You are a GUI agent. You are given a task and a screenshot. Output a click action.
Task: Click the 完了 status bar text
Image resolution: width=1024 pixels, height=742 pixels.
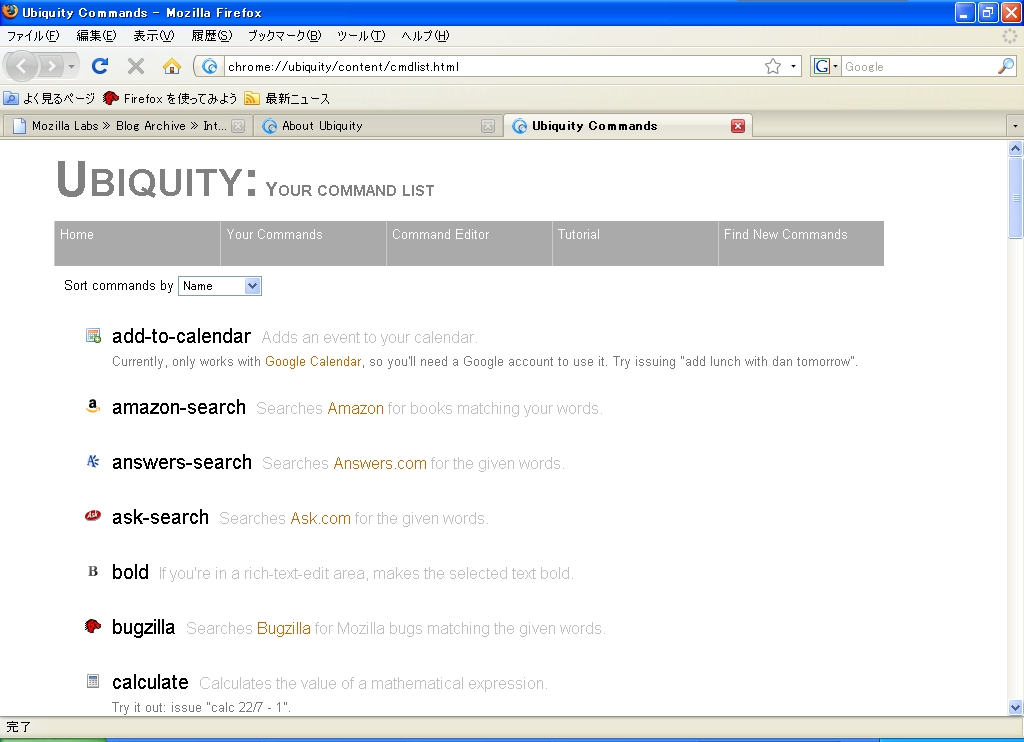(x=18, y=726)
